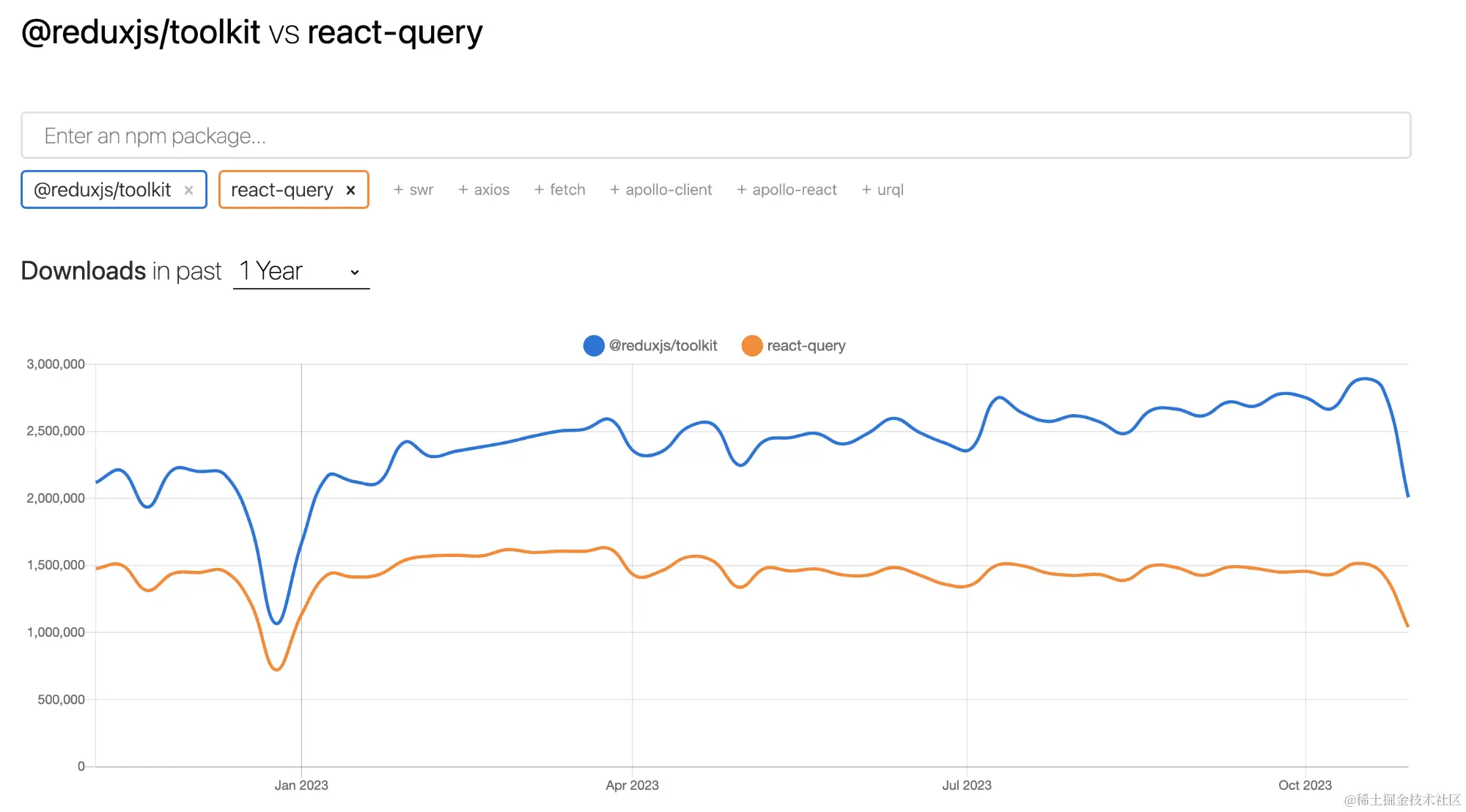The image size is (1466, 812).
Task: Click the Jul 2023 axis label
Action: (x=967, y=785)
